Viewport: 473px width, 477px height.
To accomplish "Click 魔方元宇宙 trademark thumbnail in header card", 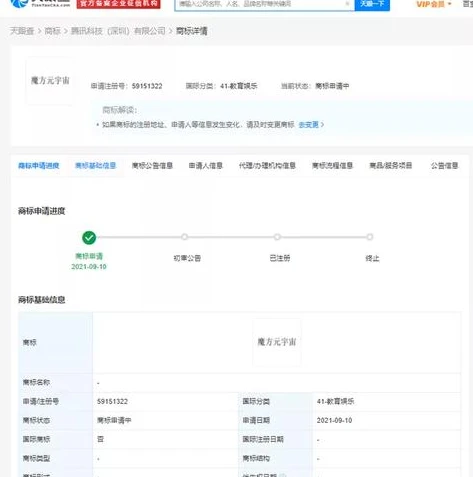I will [50, 81].
